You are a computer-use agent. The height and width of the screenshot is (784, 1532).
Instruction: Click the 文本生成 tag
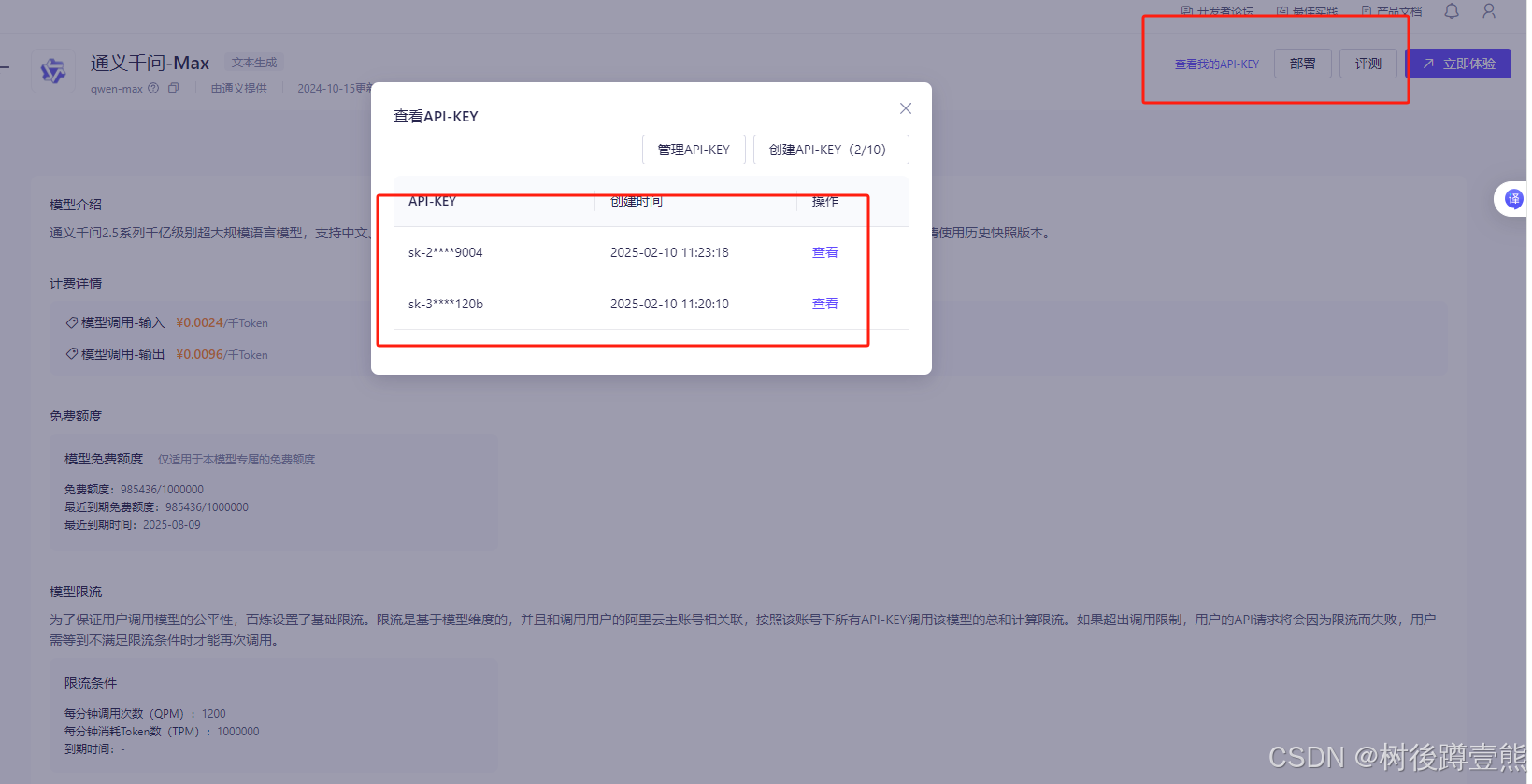tap(254, 63)
